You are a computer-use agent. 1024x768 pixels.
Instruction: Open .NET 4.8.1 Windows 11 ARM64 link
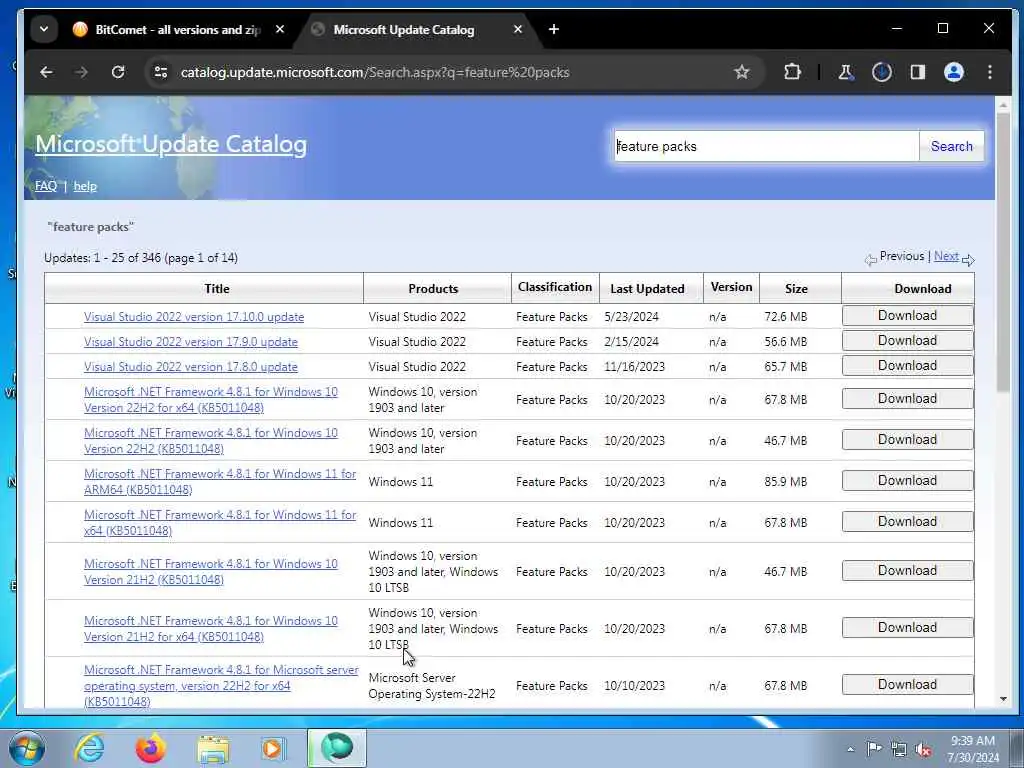click(220, 482)
